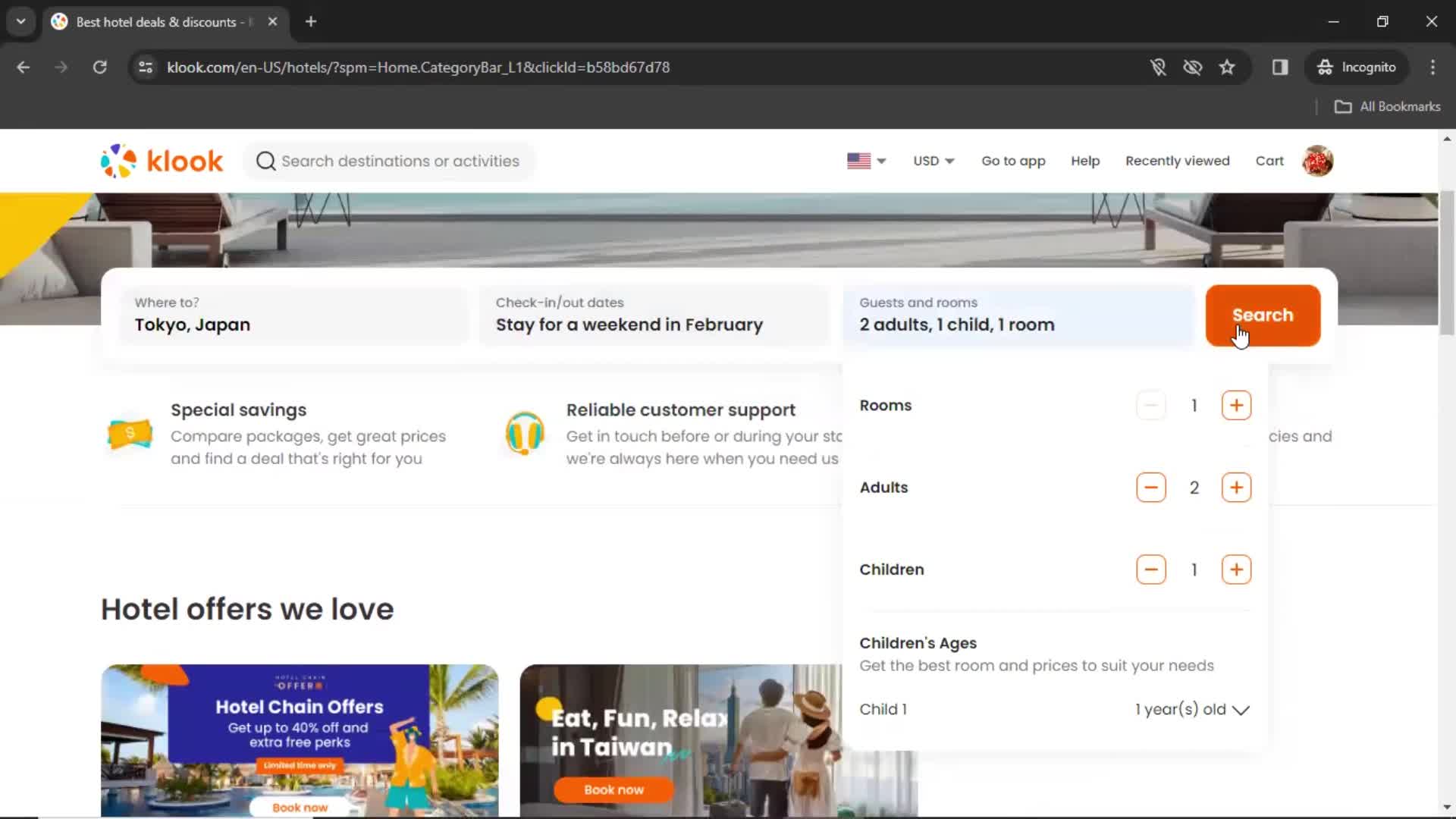Click the search magnifier icon
This screenshot has height=819, width=1456.
pos(265,161)
